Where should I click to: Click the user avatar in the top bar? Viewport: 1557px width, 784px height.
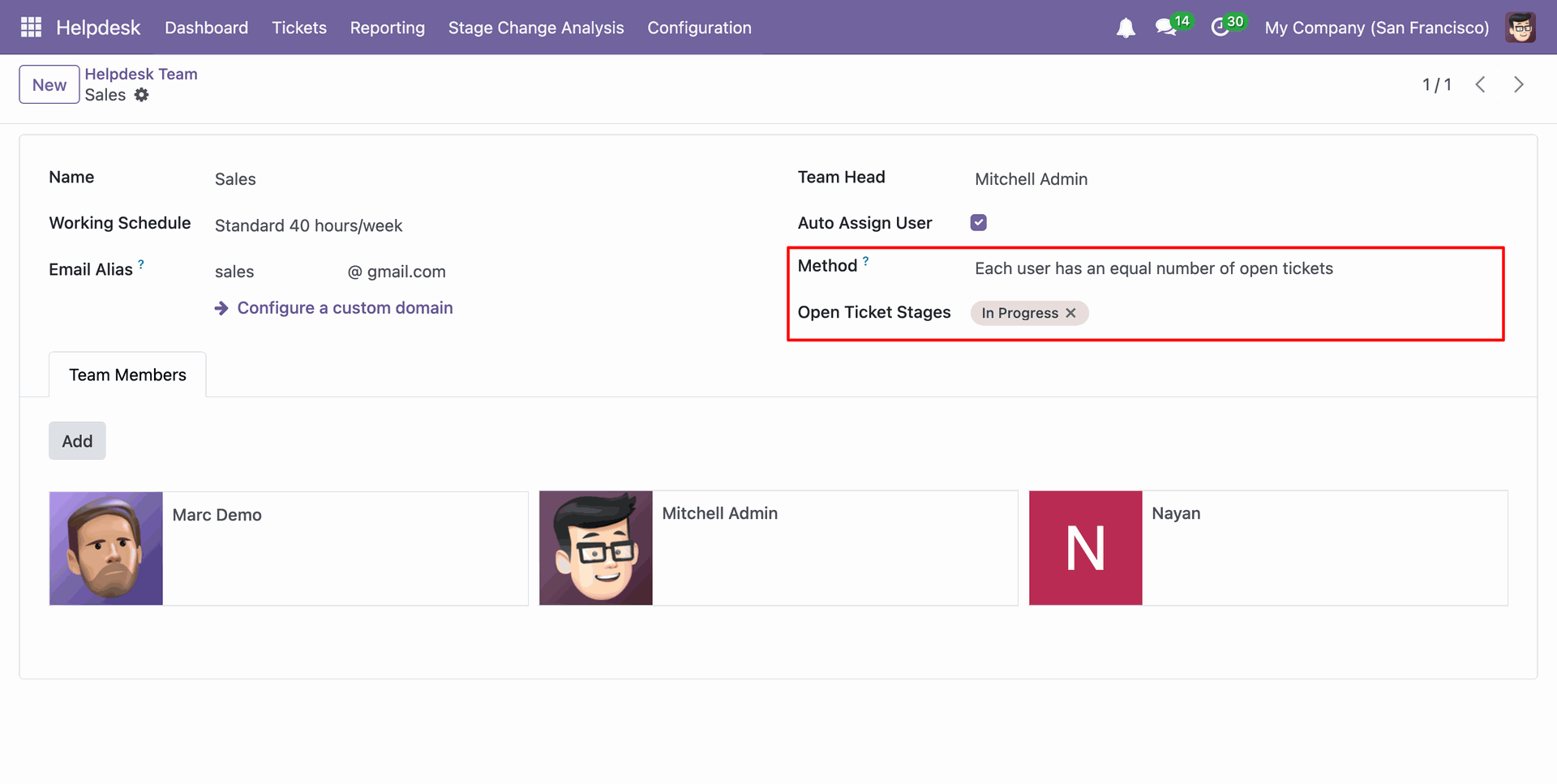[1521, 28]
